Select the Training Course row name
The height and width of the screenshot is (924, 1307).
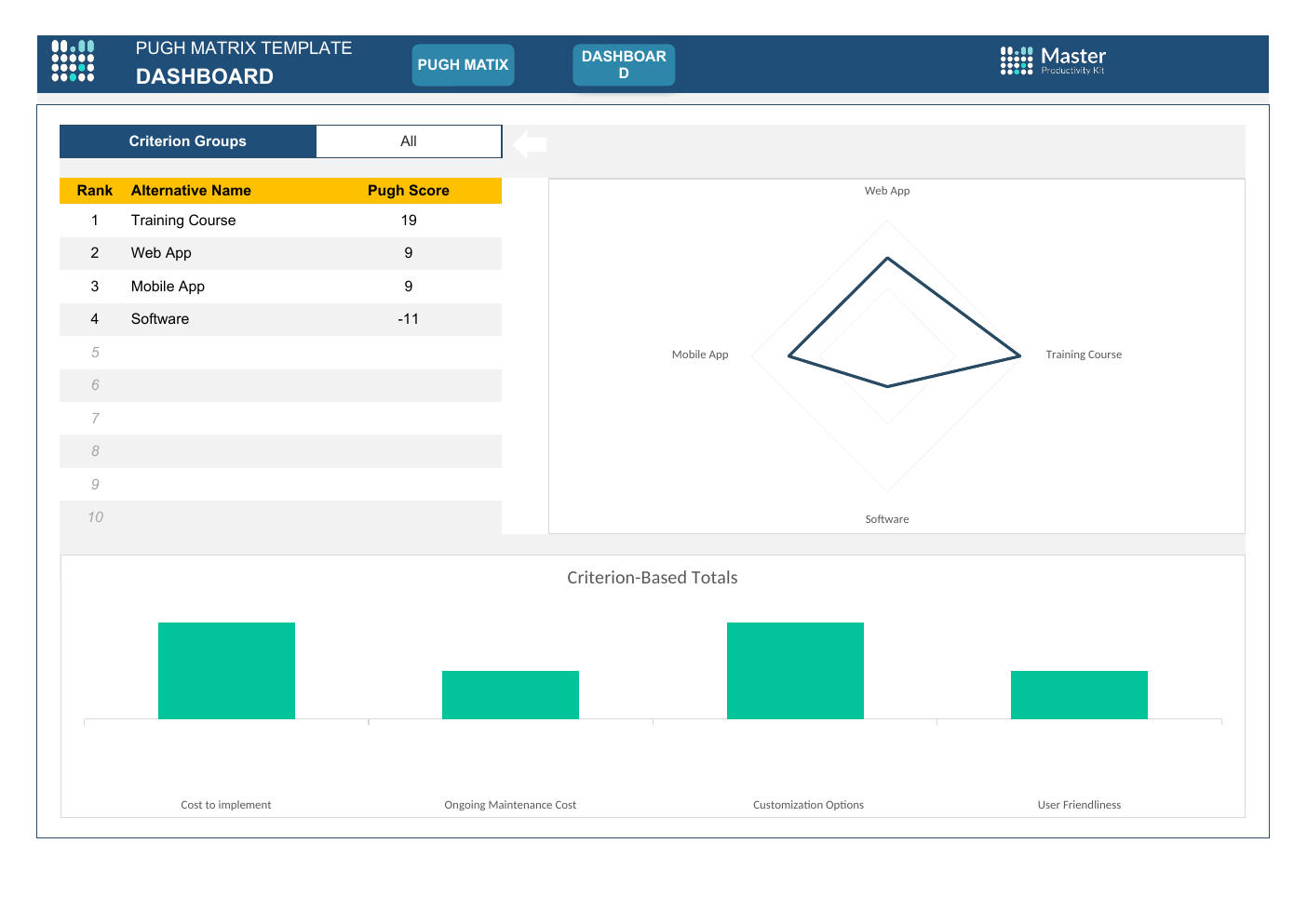coord(183,221)
